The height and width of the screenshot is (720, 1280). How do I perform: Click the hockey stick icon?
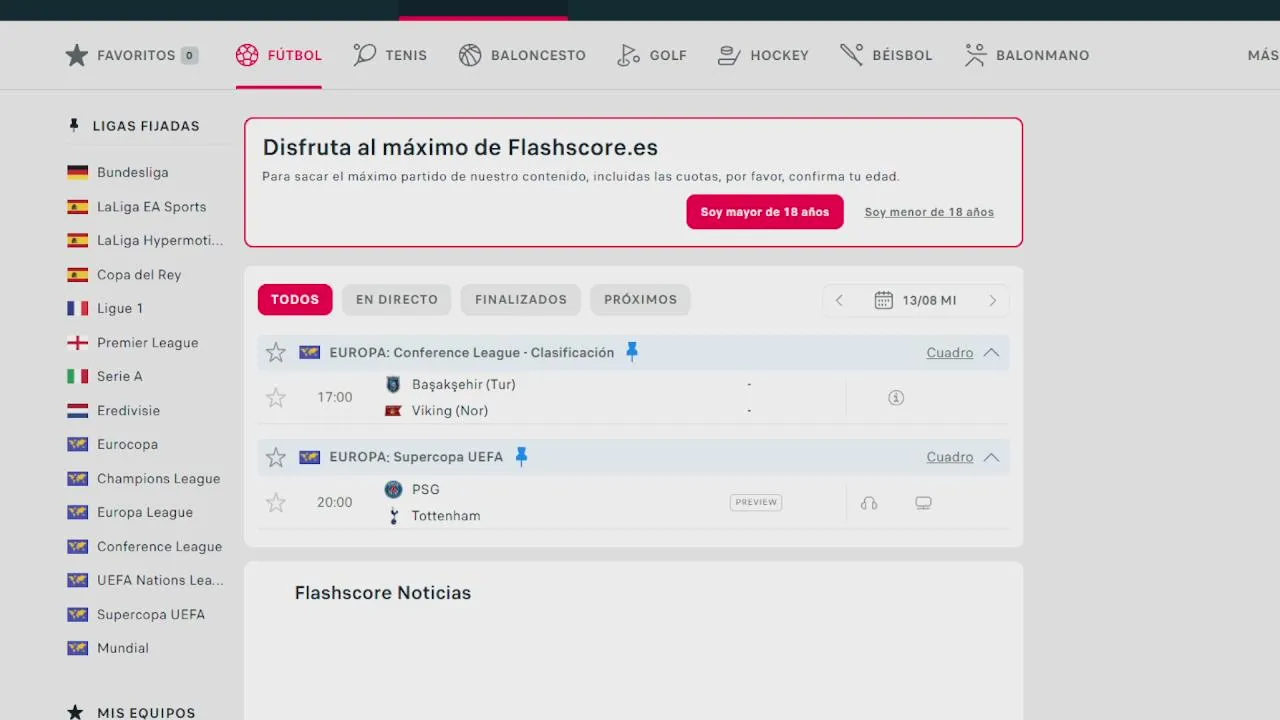coord(730,55)
